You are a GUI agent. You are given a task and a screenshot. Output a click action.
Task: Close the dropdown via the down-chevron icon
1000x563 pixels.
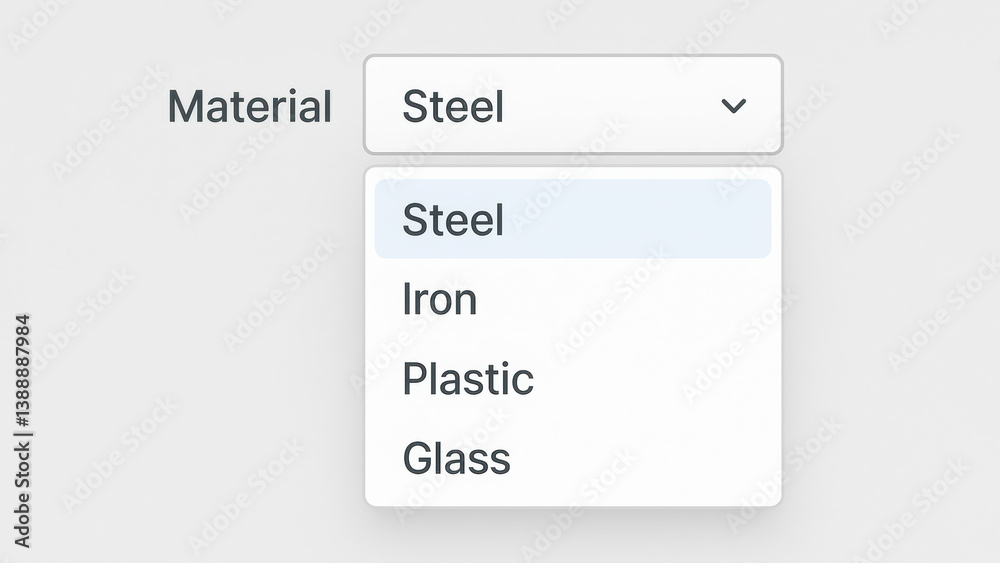(x=733, y=105)
